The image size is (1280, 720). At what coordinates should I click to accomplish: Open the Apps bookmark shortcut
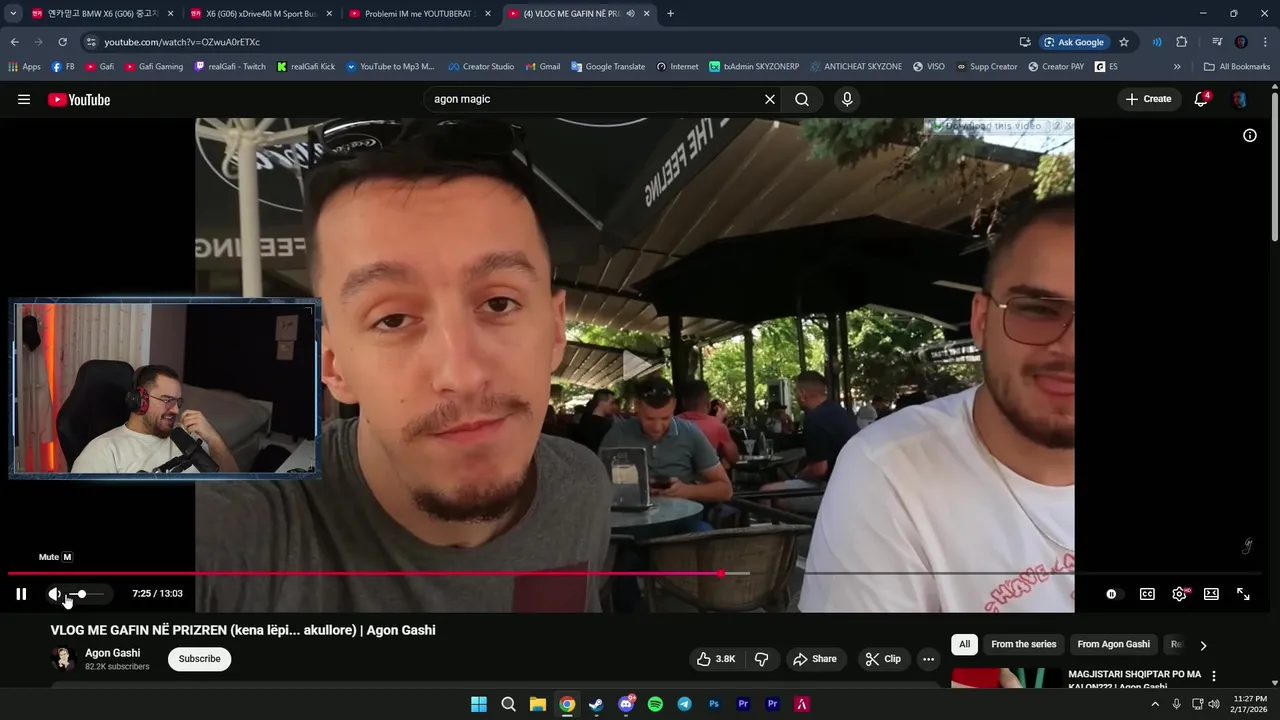pos(24,67)
